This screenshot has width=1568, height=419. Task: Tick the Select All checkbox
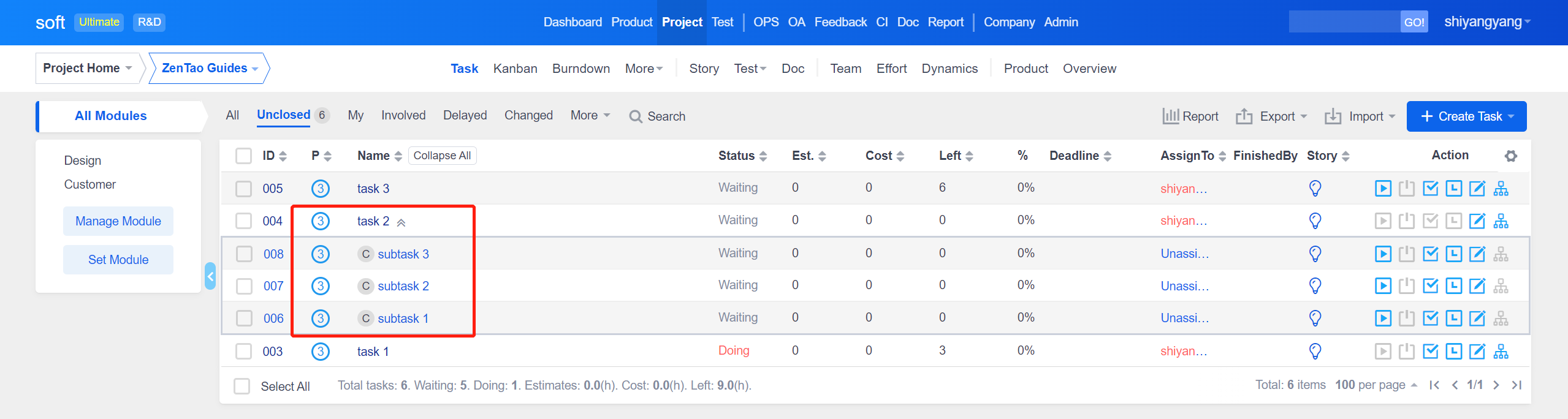[x=242, y=386]
